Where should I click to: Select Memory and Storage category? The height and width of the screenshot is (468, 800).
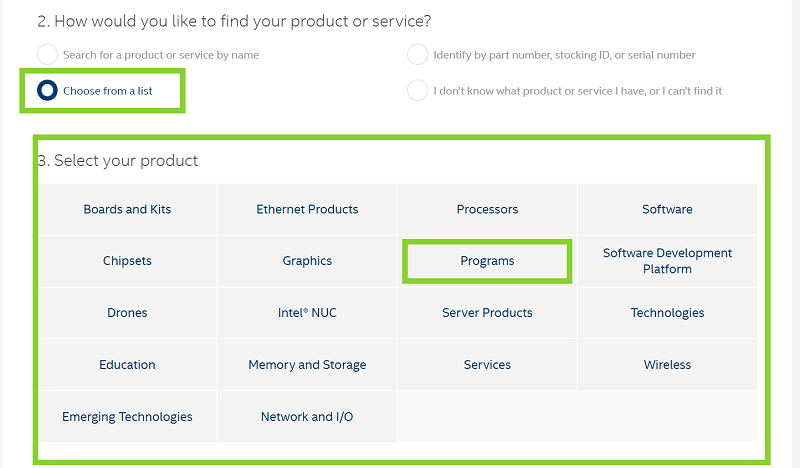[x=307, y=365]
